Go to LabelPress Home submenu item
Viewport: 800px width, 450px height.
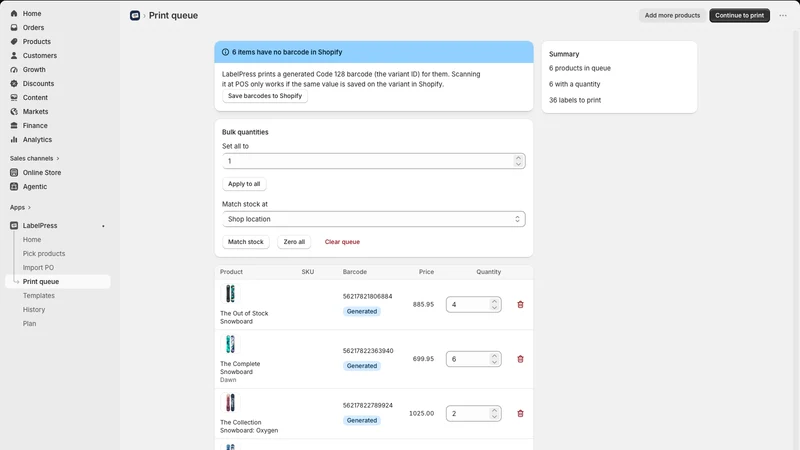coord(32,240)
